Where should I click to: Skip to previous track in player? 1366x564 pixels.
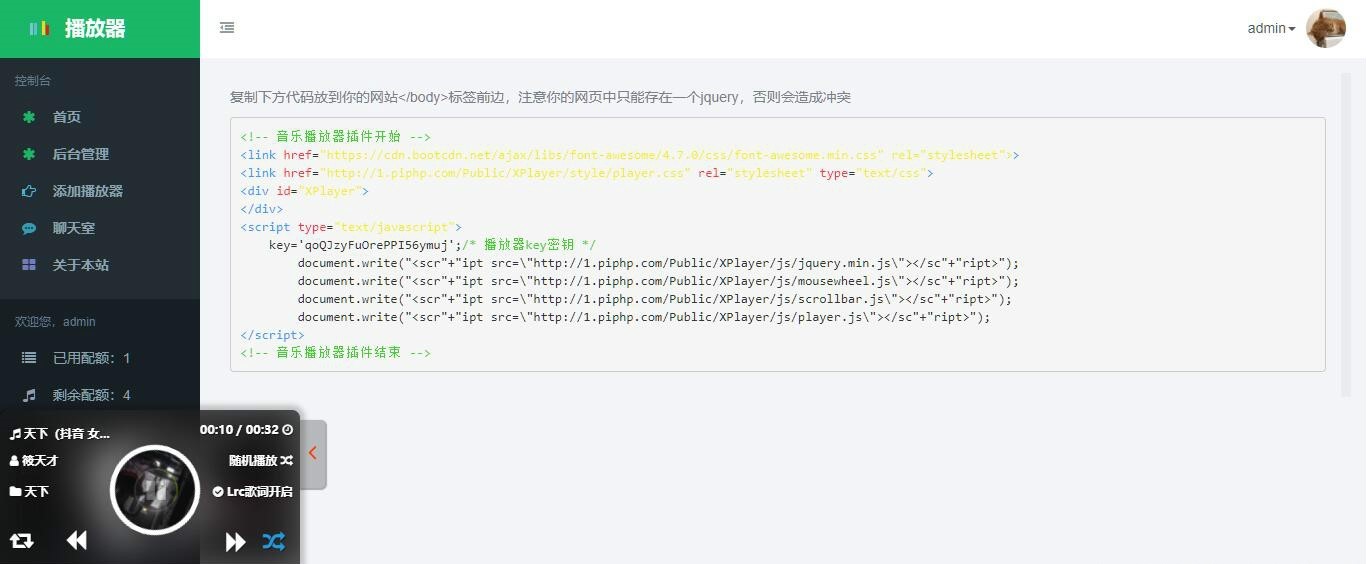76,541
